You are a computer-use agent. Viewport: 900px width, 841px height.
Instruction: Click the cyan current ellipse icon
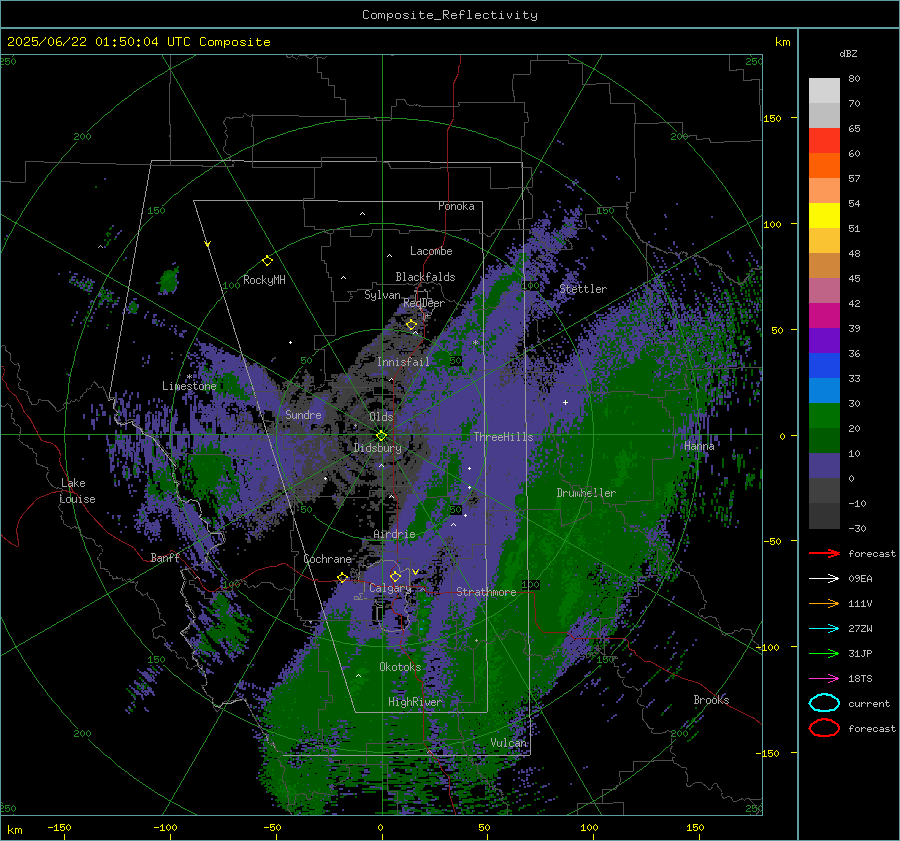[x=824, y=703]
